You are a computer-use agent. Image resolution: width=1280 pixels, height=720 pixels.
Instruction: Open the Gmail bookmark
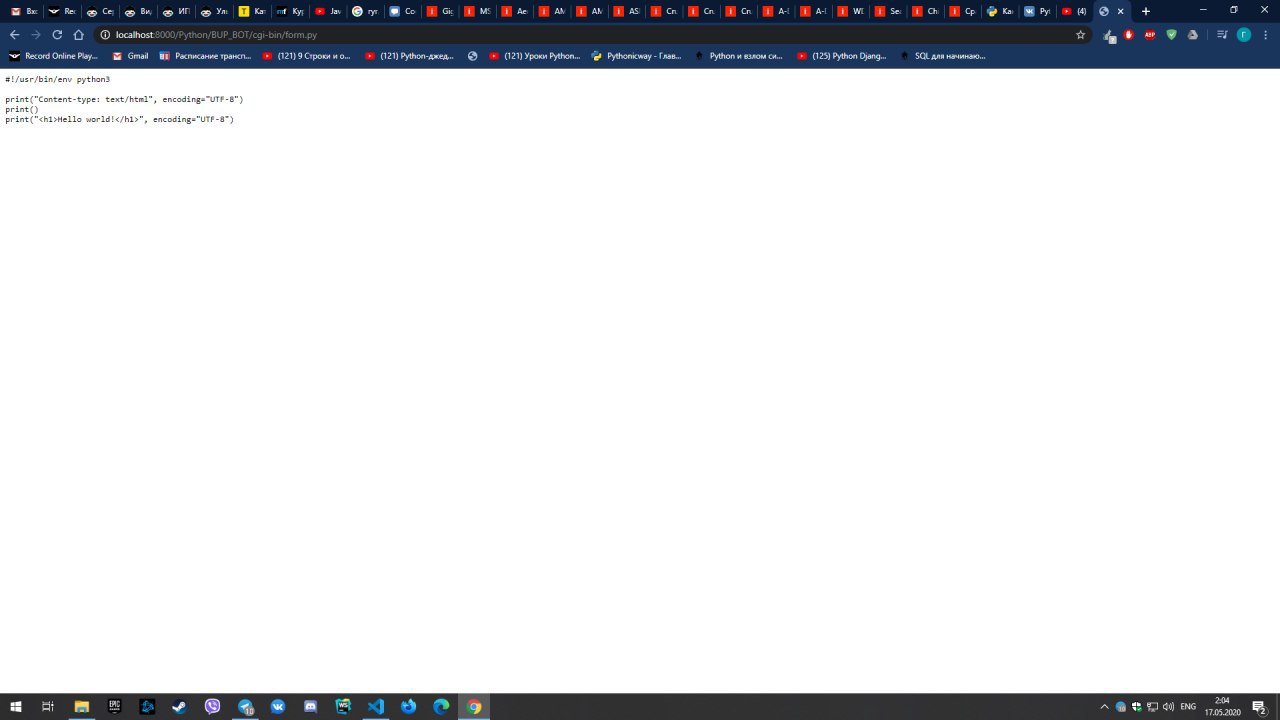[130, 56]
